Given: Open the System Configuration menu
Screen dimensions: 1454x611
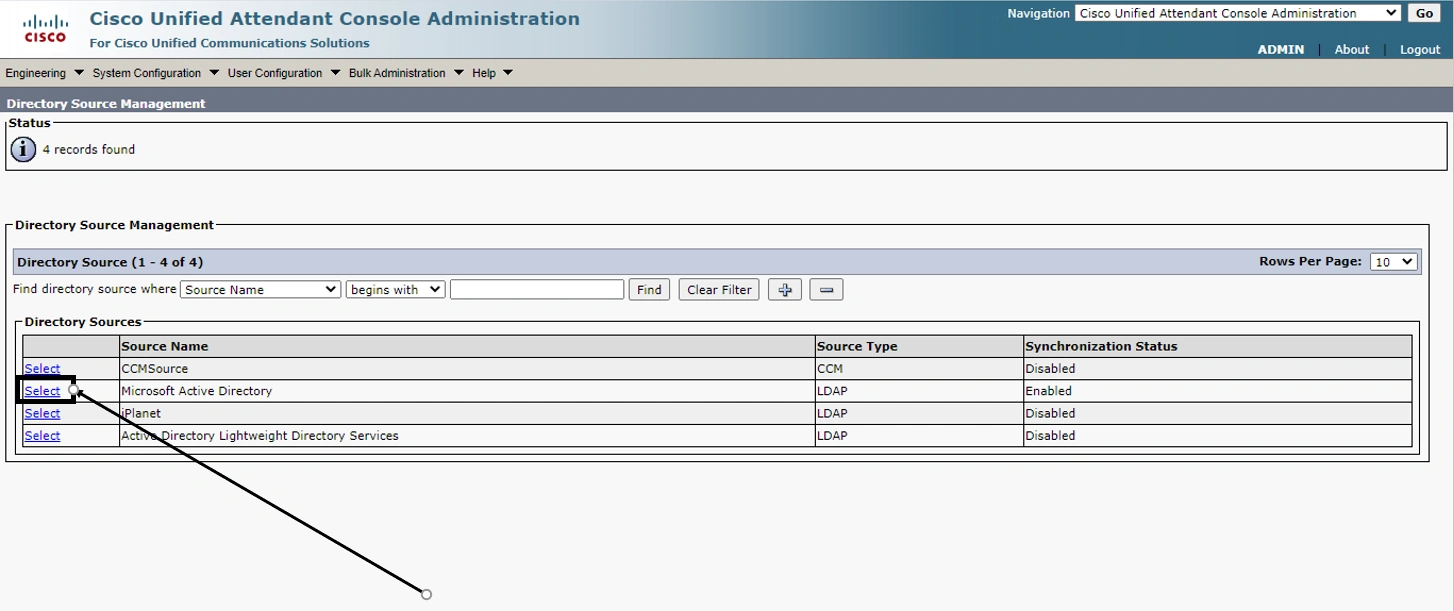Looking at the screenshot, I should coord(155,73).
